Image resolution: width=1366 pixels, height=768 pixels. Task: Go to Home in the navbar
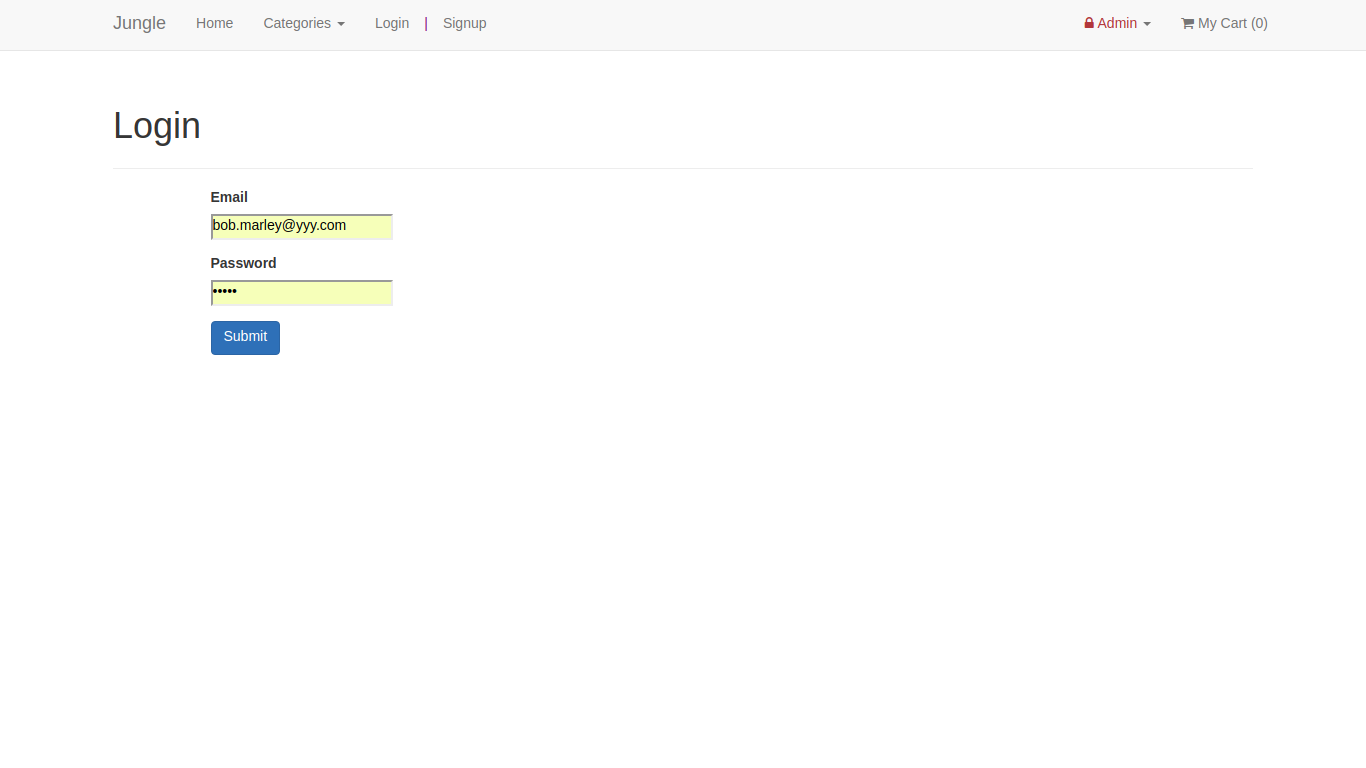click(214, 23)
